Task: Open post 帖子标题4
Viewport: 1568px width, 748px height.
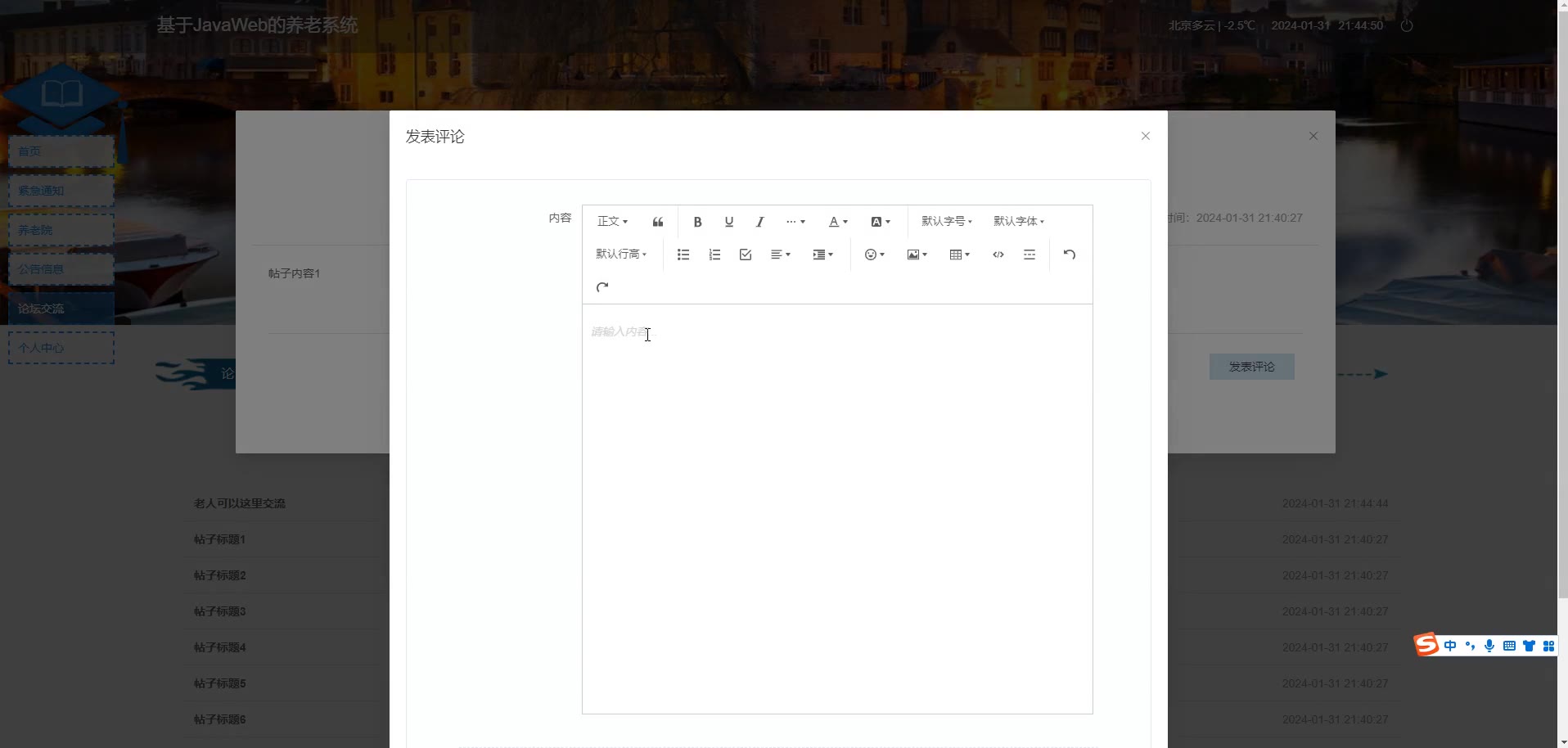Action: pos(219,647)
